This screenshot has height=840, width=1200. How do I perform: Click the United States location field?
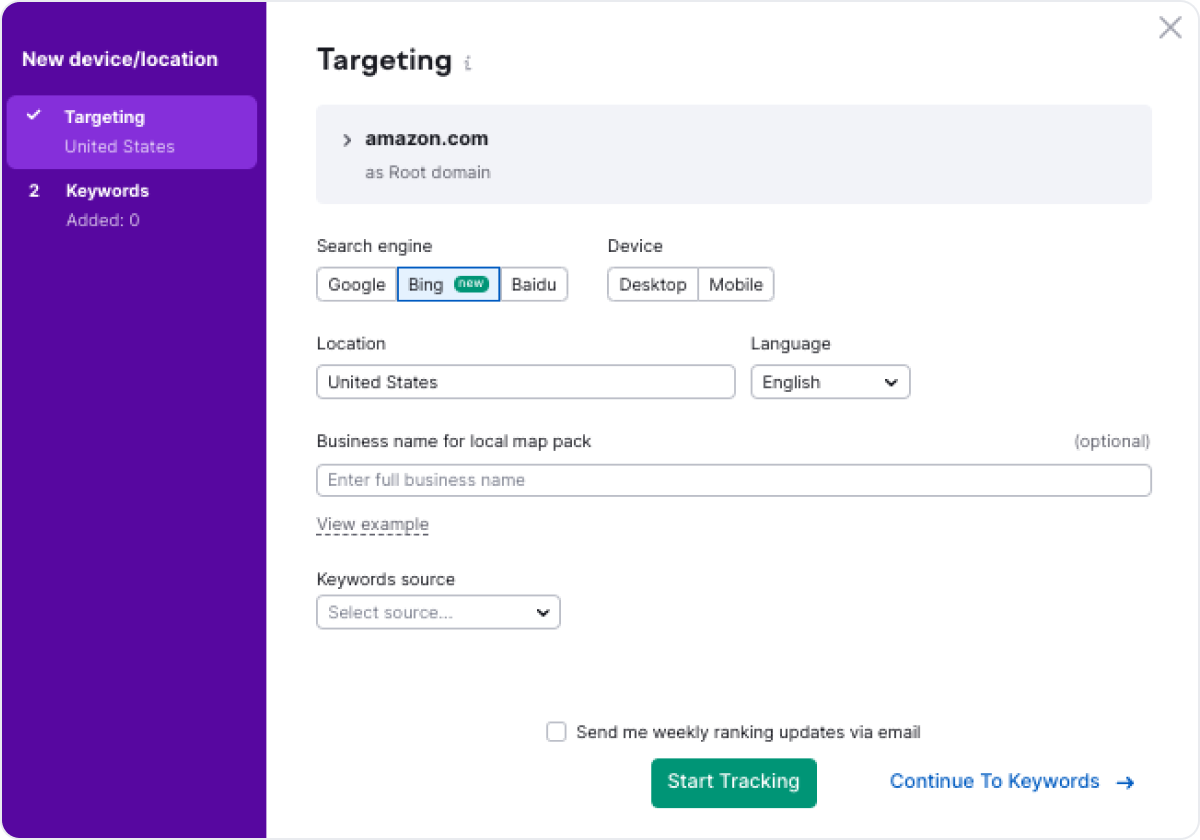click(525, 382)
